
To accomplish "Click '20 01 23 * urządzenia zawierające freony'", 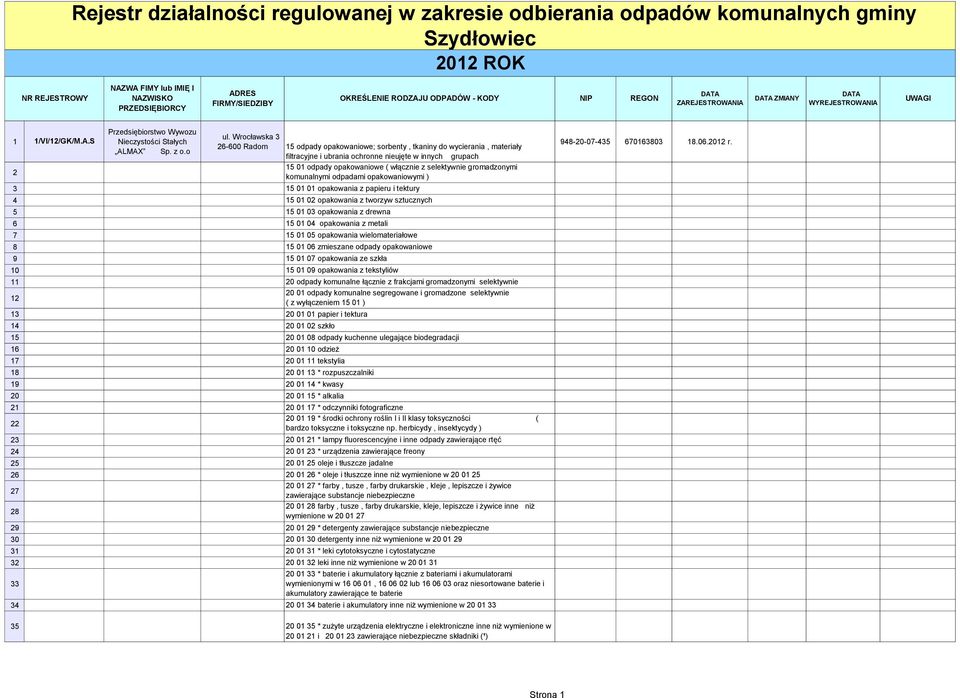I will click(419, 451).
